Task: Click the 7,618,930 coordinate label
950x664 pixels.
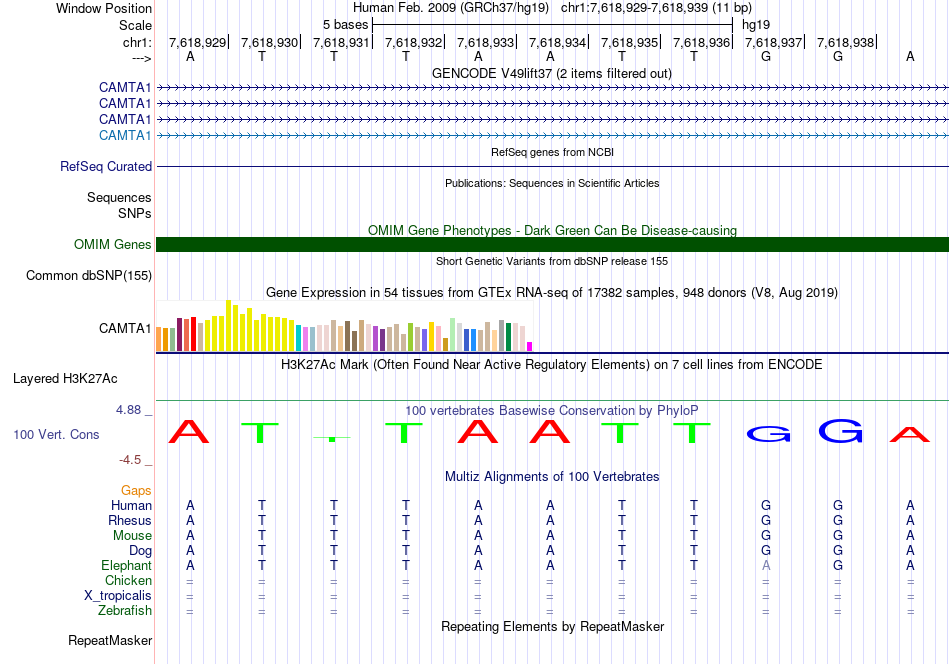Action: tap(269, 42)
